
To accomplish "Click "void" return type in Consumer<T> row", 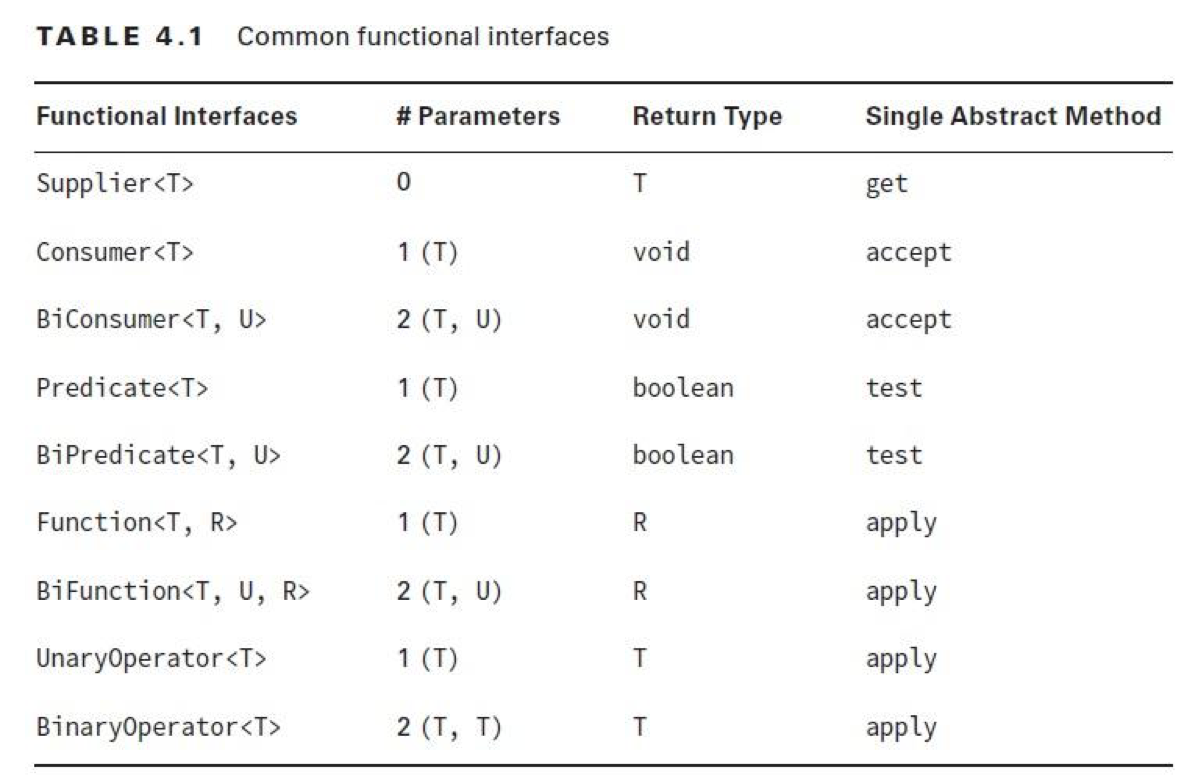I will coord(661,252).
